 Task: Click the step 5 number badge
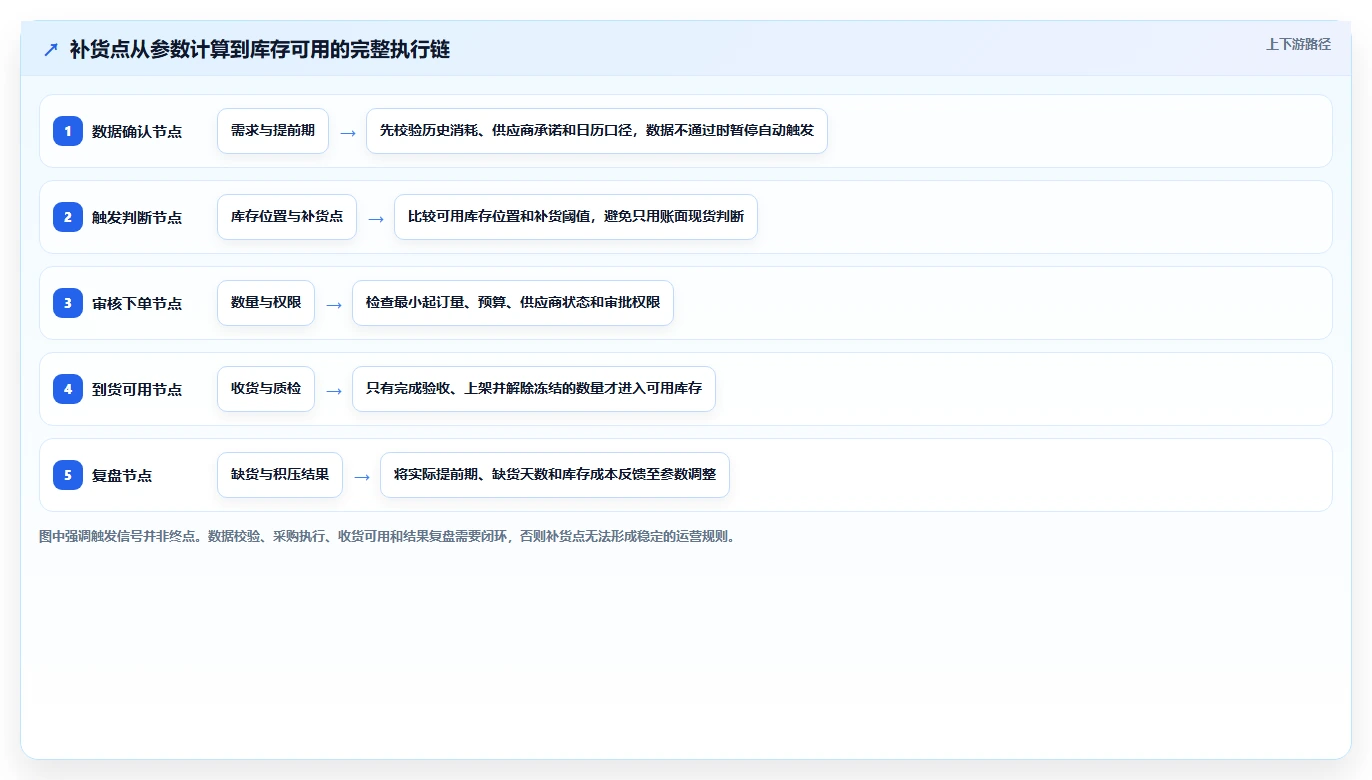click(68, 475)
